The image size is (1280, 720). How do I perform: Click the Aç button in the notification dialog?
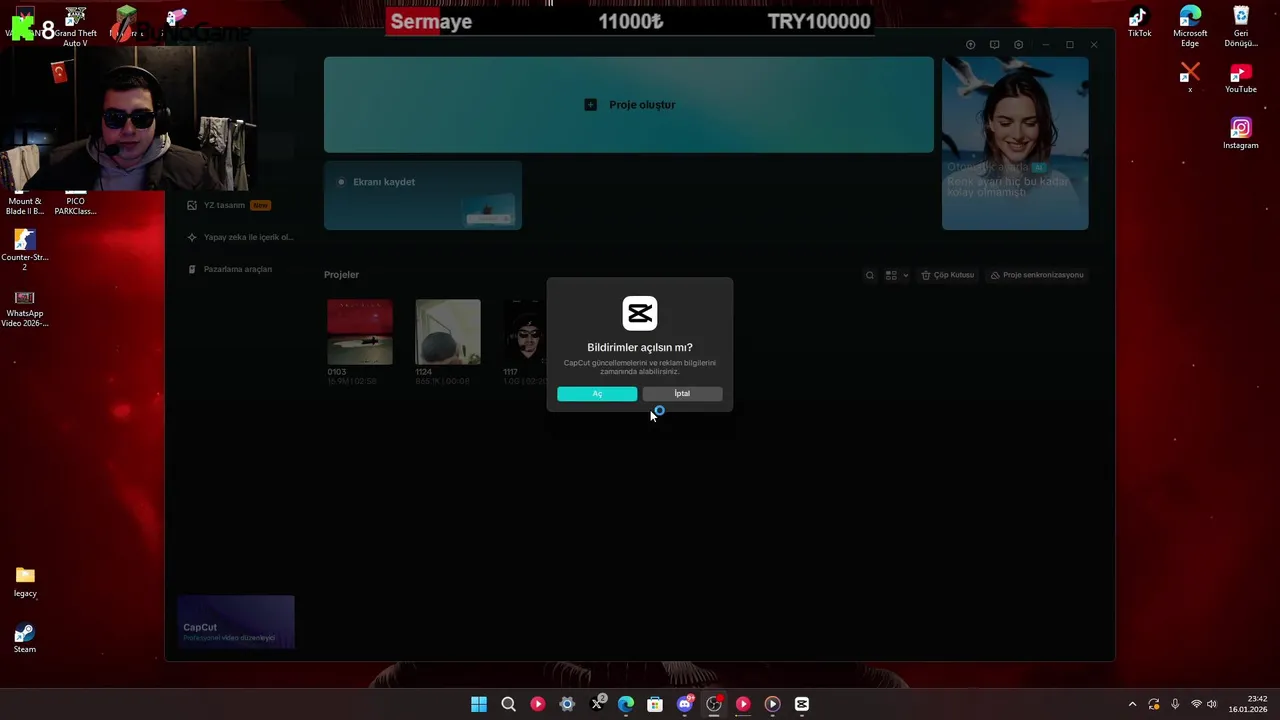pyautogui.click(x=597, y=394)
